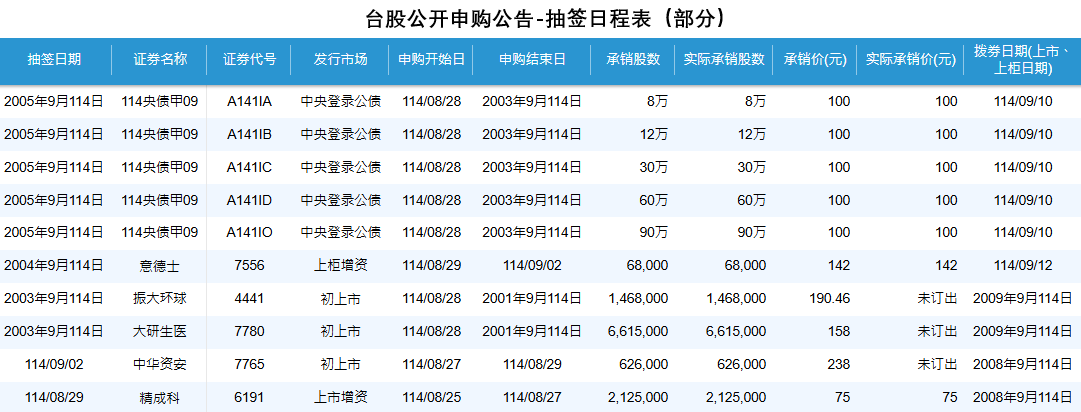
Task: Click 承销股数 value 1,468,000 for 振大环球
Action: pos(638,299)
